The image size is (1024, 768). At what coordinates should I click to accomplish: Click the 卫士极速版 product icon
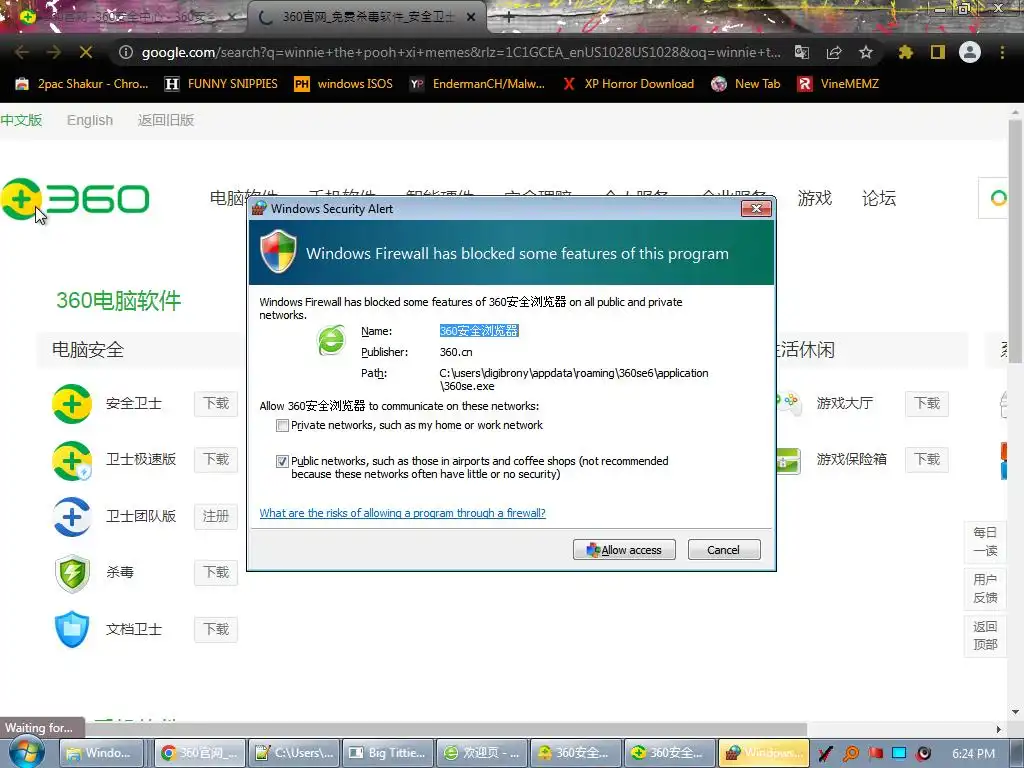point(72,460)
